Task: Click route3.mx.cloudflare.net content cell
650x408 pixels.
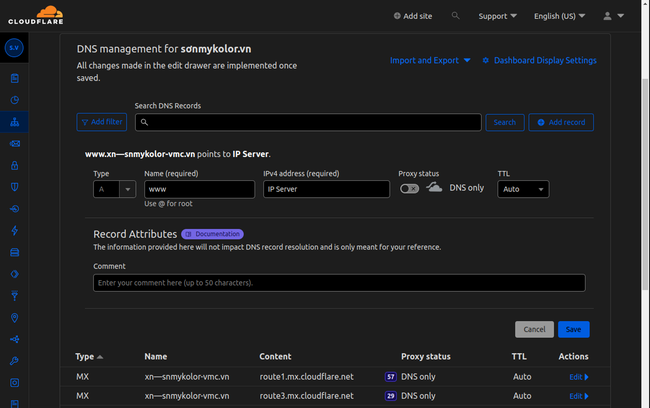Action: (x=306, y=396)
